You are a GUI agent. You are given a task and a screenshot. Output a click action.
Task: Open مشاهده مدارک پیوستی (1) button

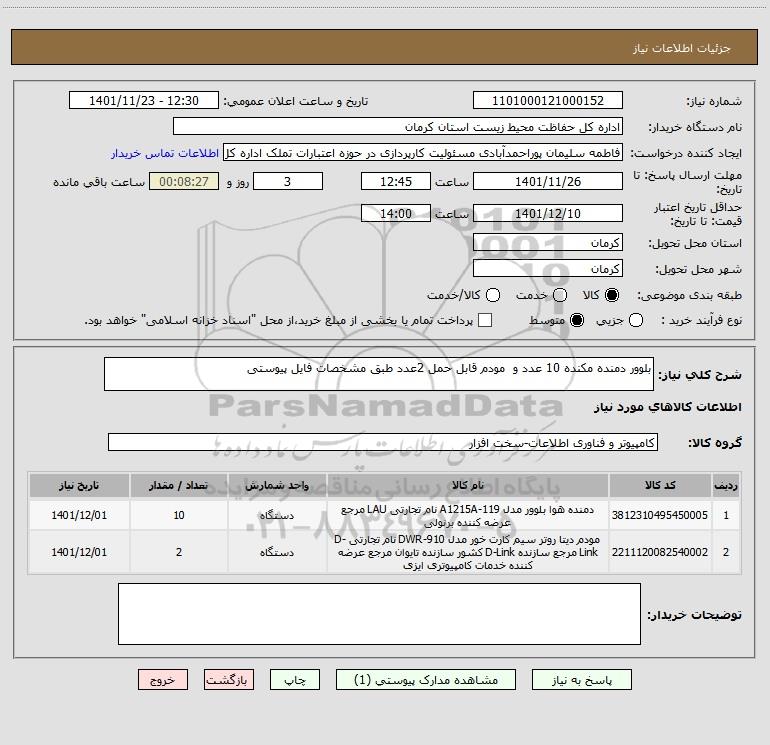[426, 680]
